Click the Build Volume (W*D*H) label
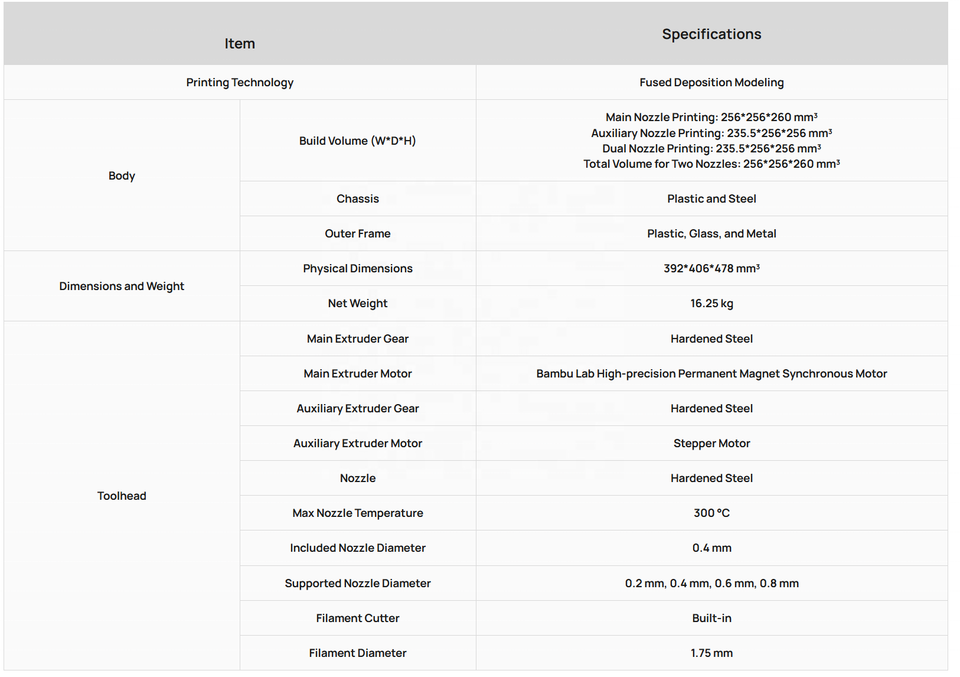Image resolution: width=960 pixels, height=677 pixels. [358, 141]
